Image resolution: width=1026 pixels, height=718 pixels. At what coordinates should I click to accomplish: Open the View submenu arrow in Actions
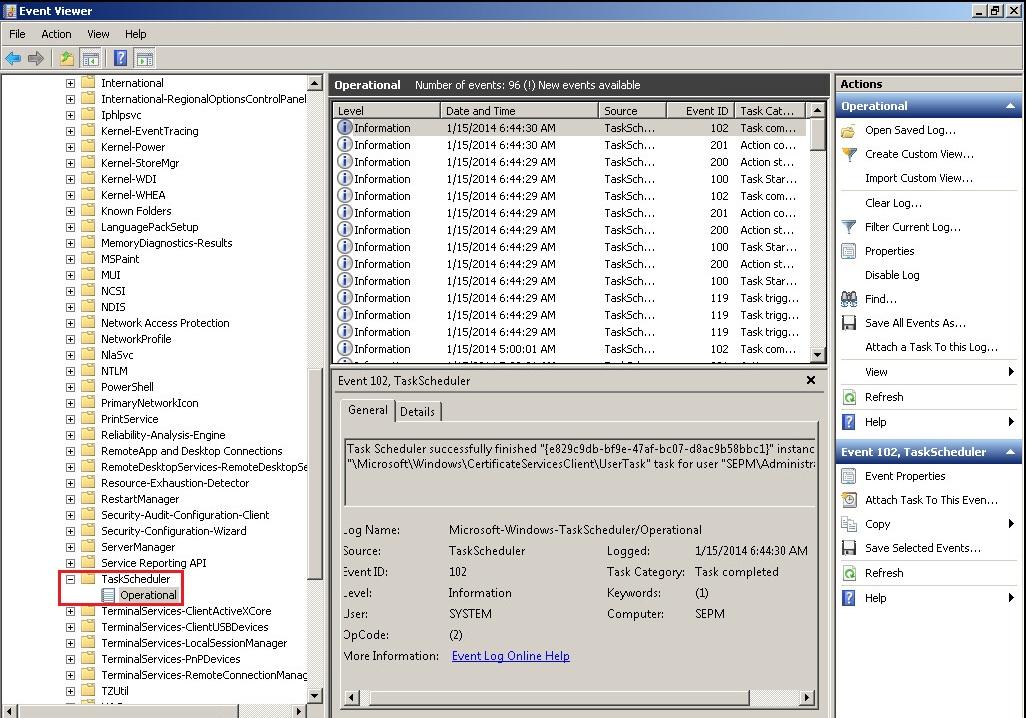tap(1011, 372)
